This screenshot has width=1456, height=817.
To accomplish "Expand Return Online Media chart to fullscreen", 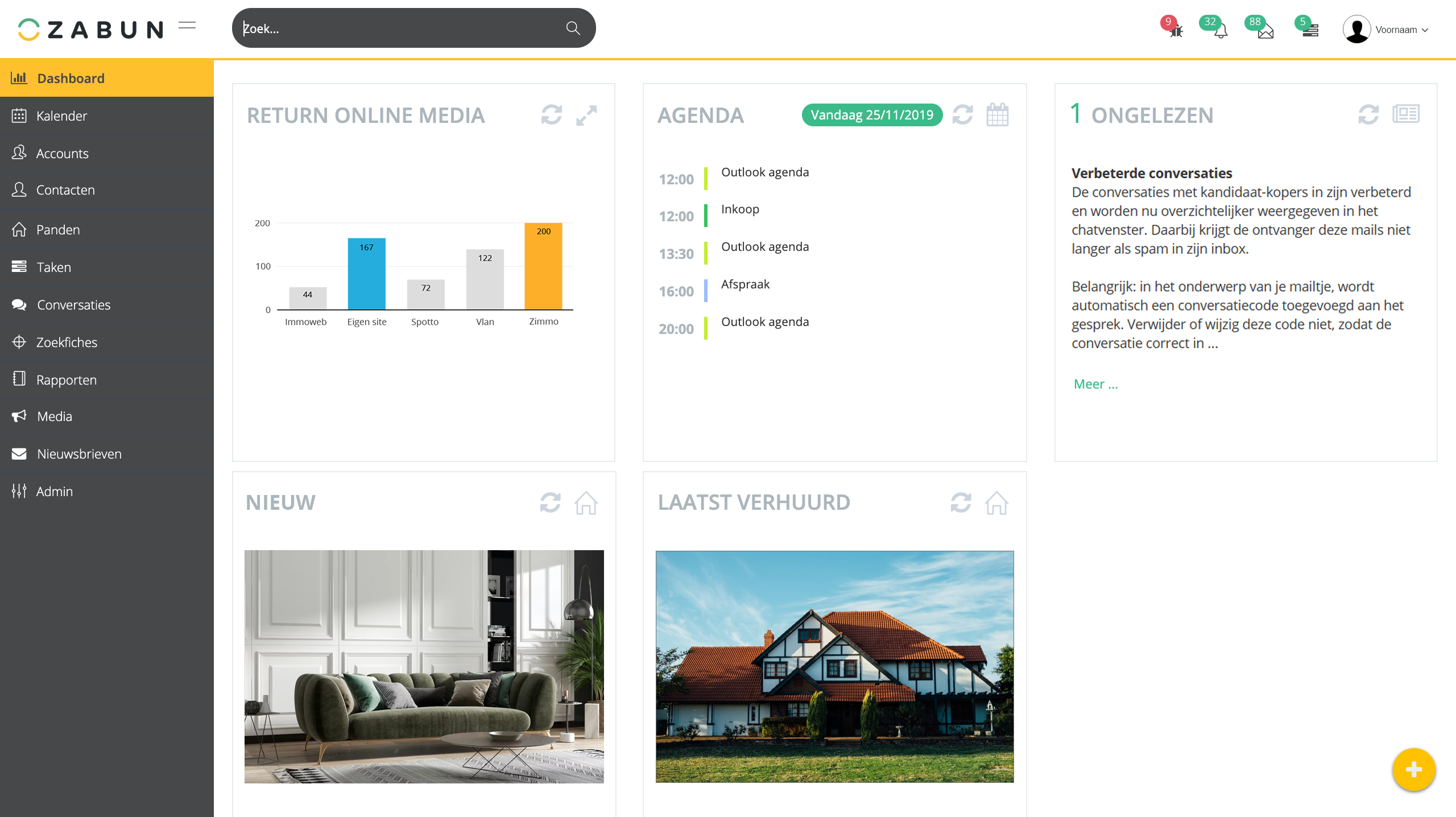I will (586, 115).
